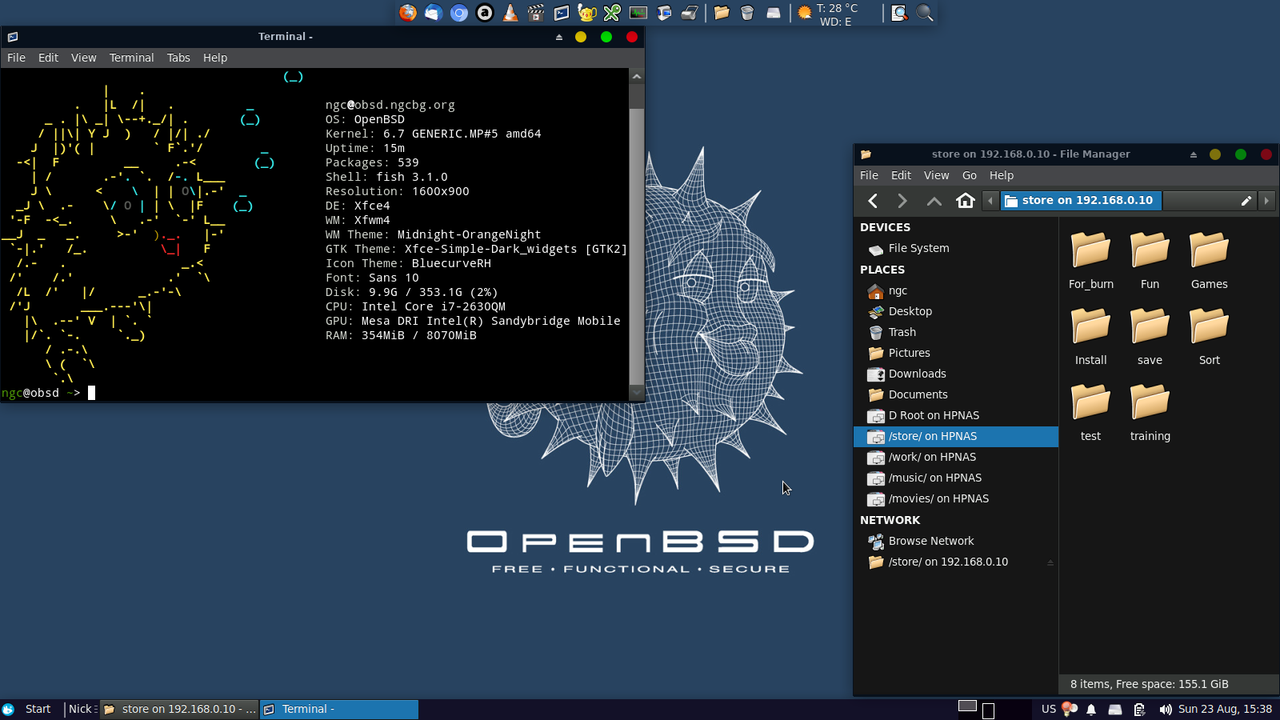
Task: Click terminal scrollbar up arrow
Action: point(636,75)
